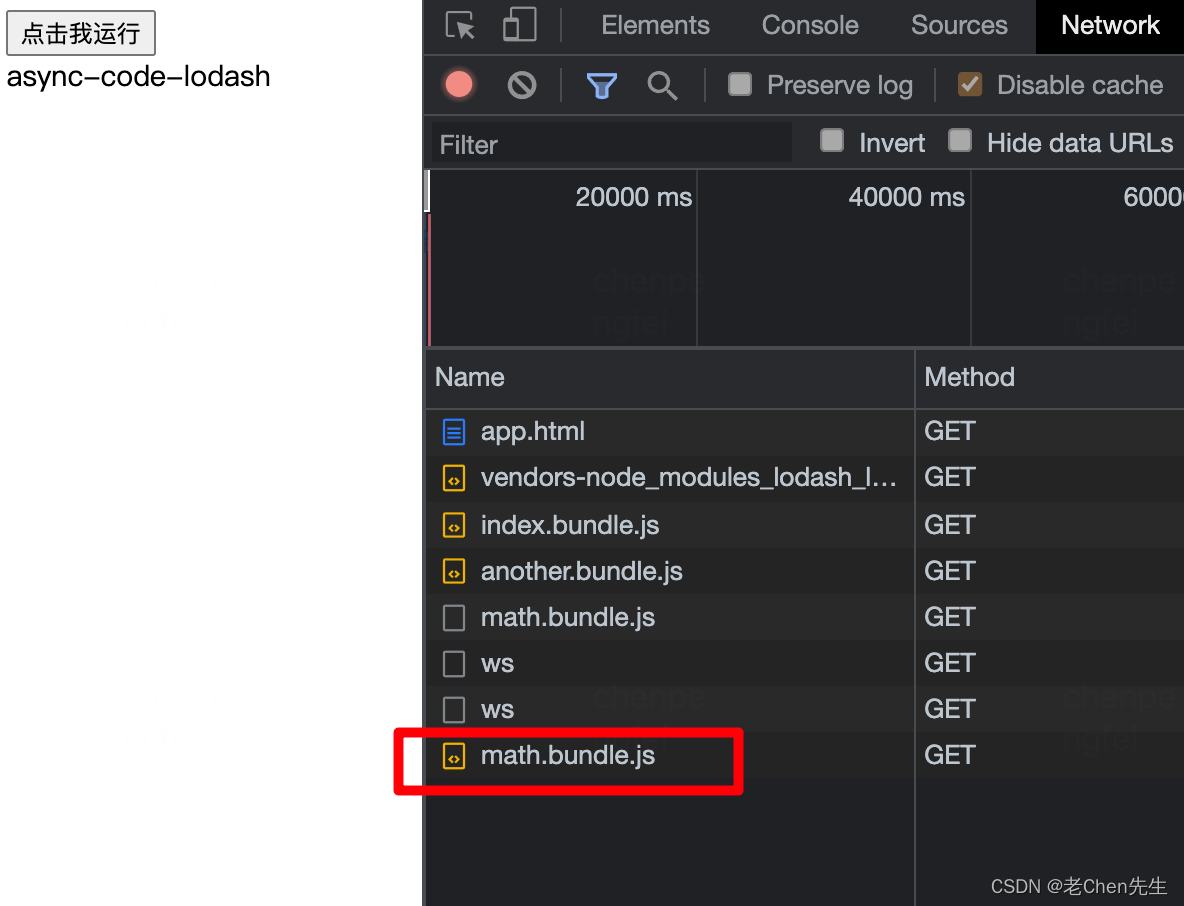This screenshot has width=1184, height=906.
Task: Switch to the Elements tab
Action: [655, 25]
